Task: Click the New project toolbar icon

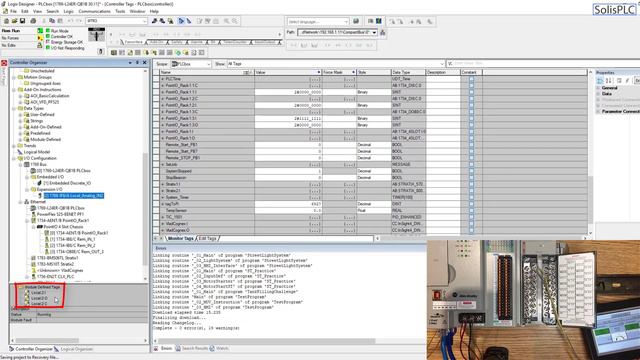Action: coord(6,21)
